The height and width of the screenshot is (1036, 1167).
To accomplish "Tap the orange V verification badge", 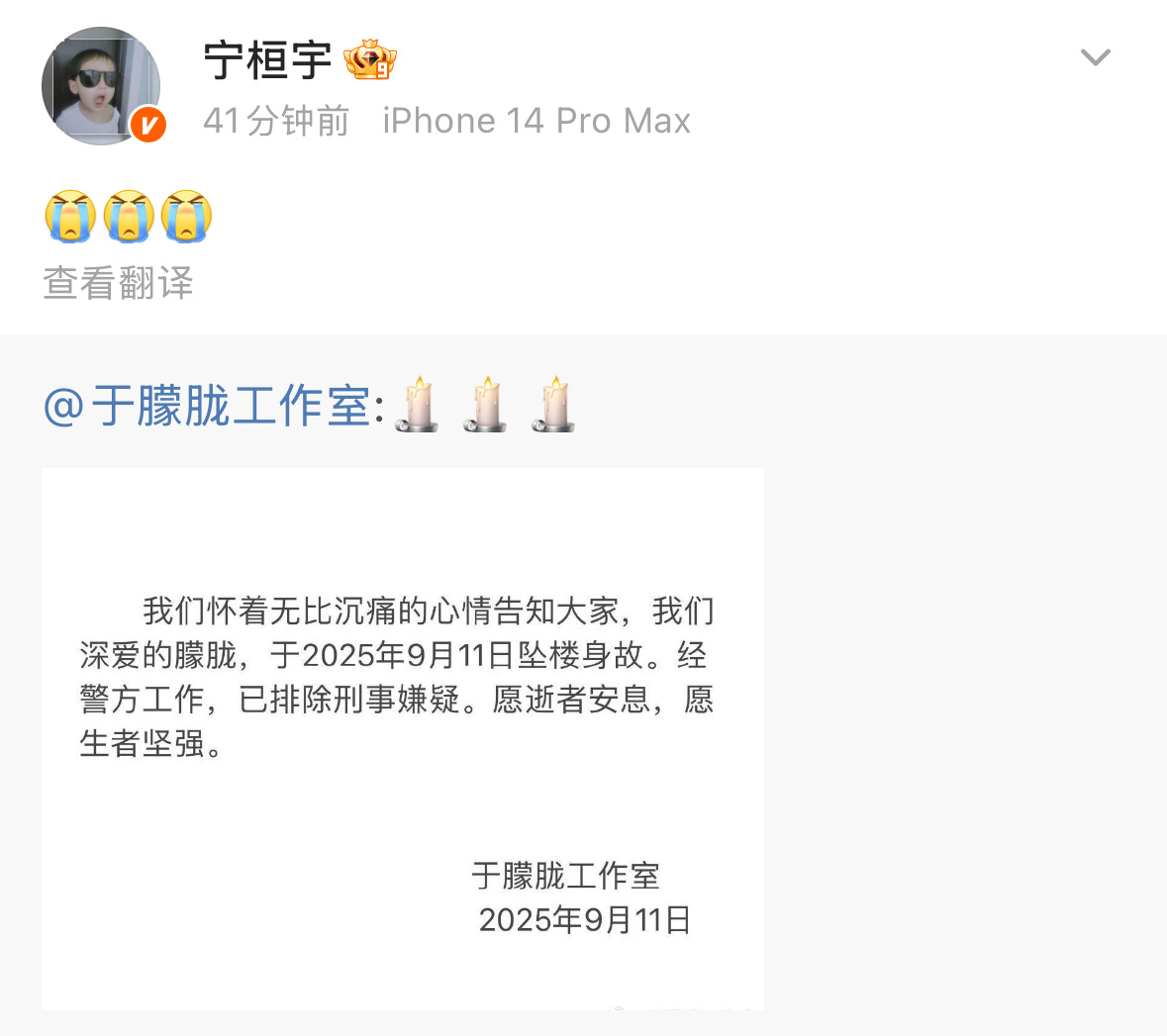I will coord(148,125).
